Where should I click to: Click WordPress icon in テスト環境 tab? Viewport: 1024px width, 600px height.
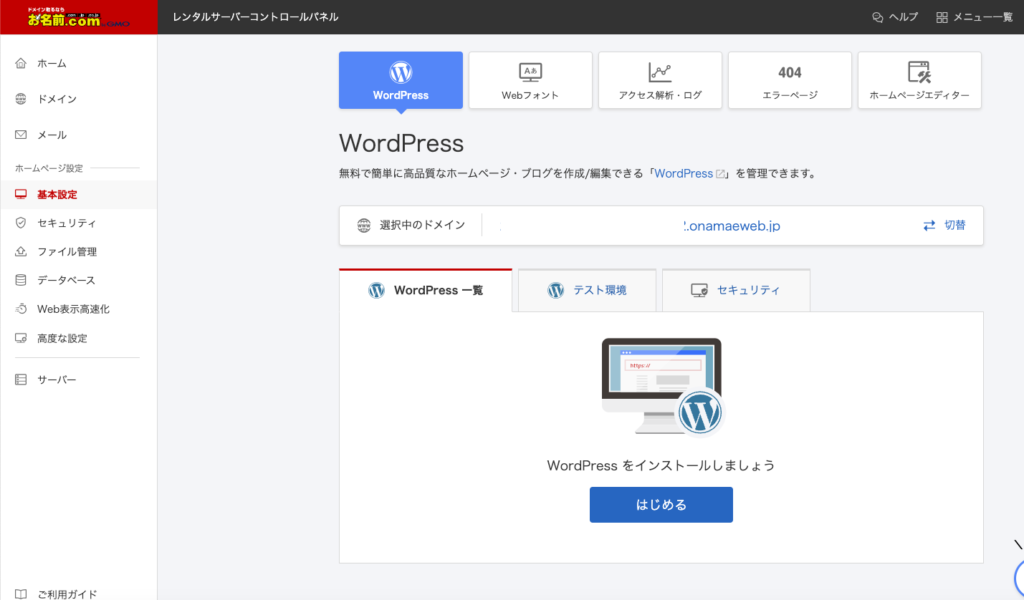556,291
